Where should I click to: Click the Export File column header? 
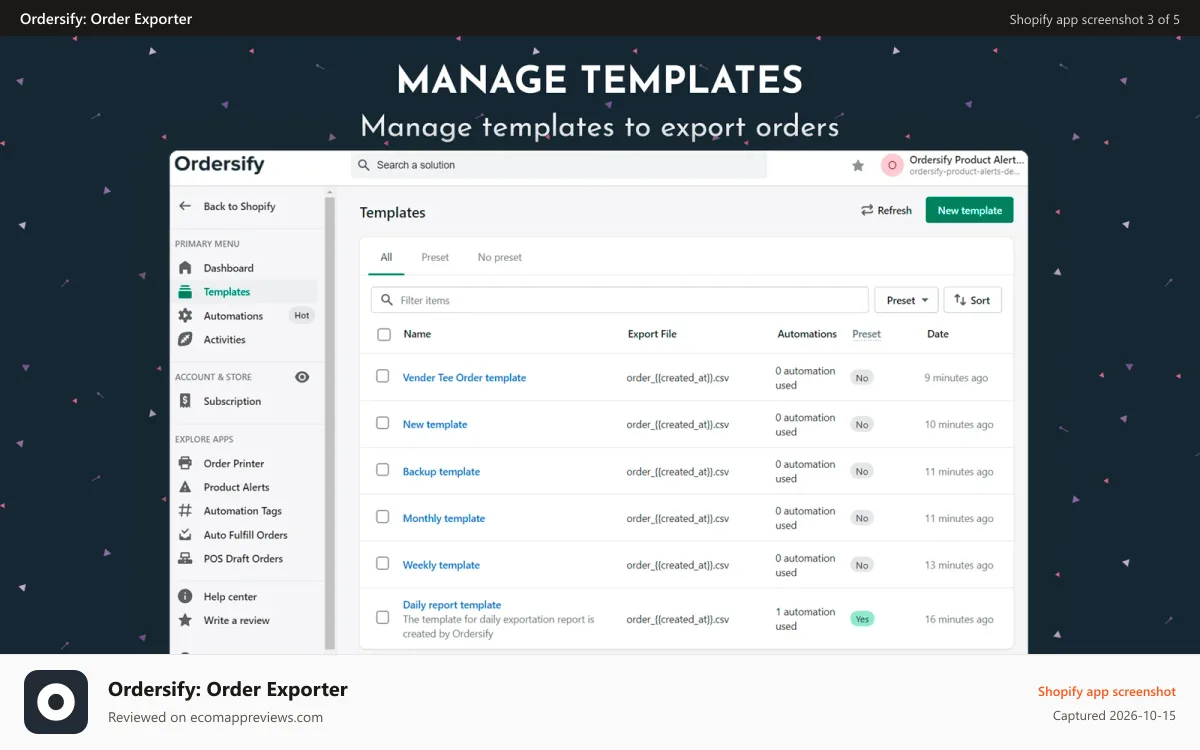point(652,334)
